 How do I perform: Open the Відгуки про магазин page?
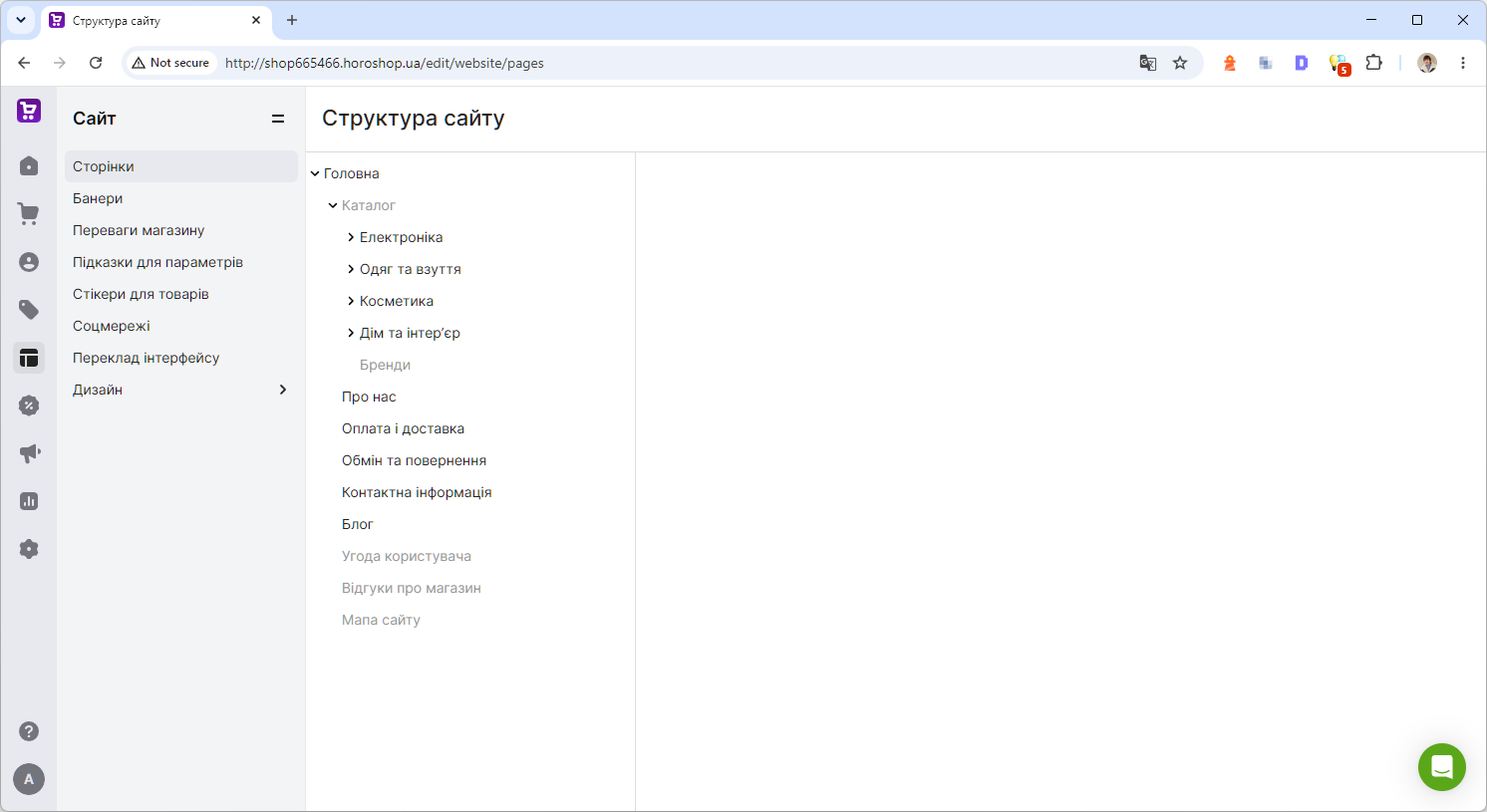(411, 588)
